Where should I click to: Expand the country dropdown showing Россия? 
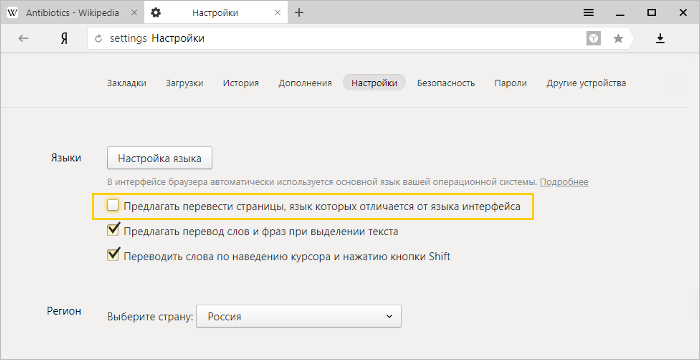[299, 316]
